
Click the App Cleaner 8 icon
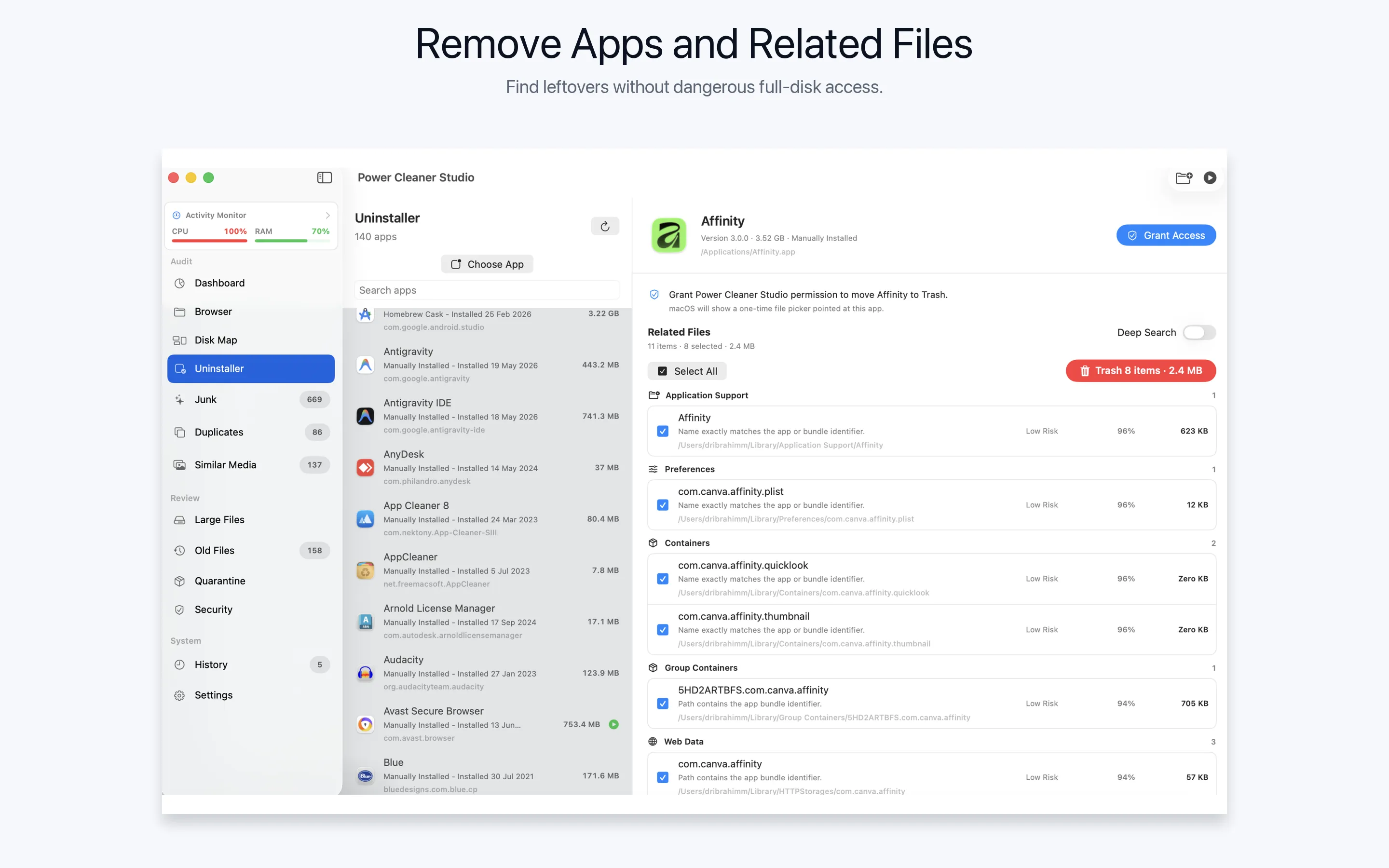pyautogui.click(x=365, y=519)
